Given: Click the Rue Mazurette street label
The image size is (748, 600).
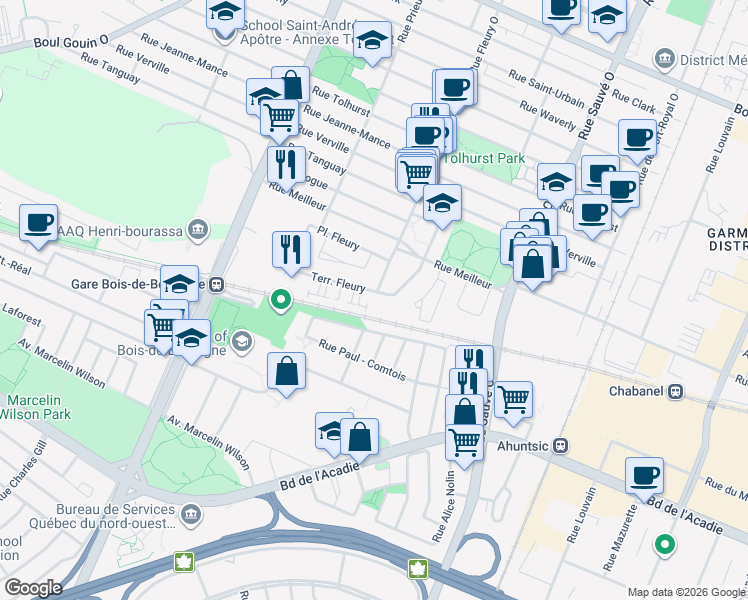Looking at the screenshot, I should (x=620, y=538).
